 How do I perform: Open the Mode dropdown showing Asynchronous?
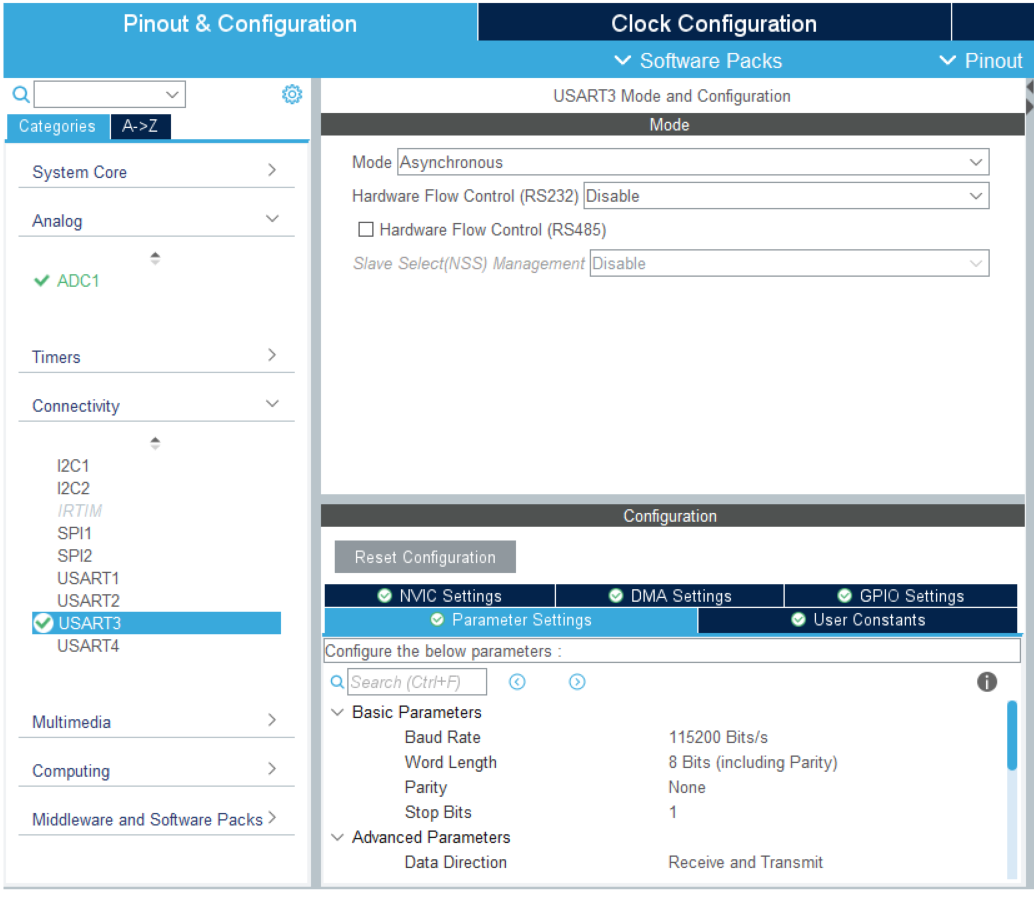(692, 162)
